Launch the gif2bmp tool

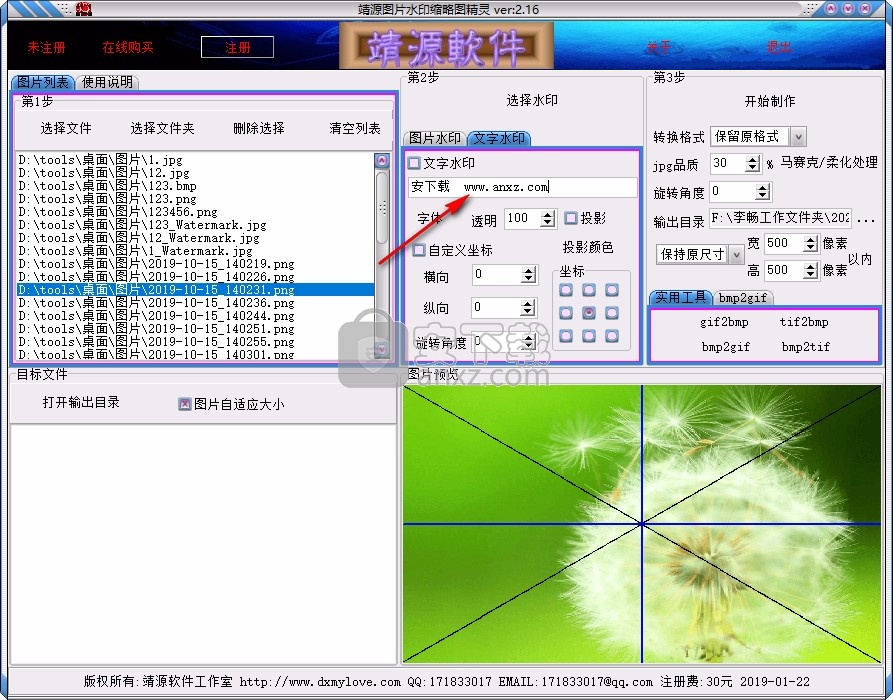724,322
